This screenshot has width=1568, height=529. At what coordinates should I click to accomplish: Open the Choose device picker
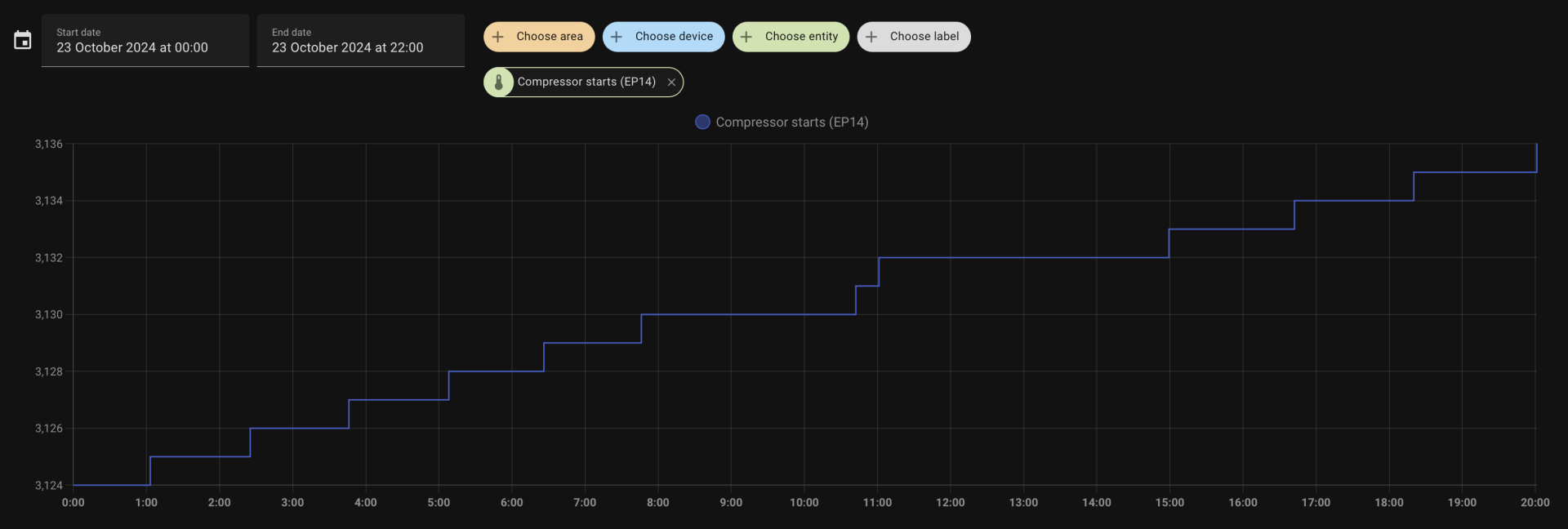(674, 37)
